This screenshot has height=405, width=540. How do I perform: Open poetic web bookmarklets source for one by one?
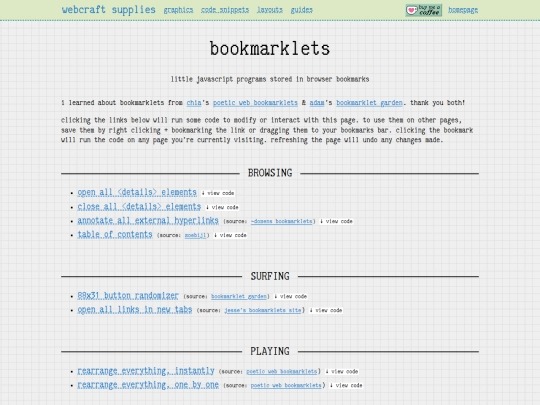pos(286,385)
